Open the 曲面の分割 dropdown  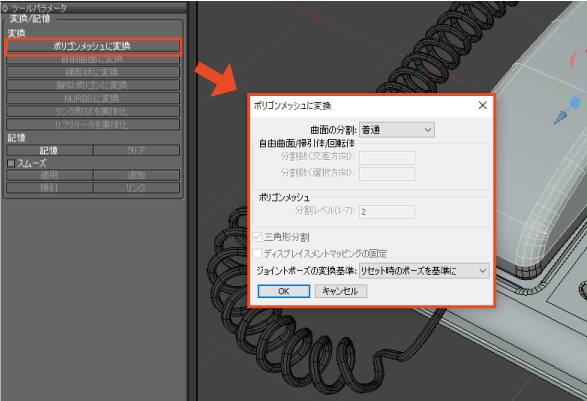click(397, 130)
